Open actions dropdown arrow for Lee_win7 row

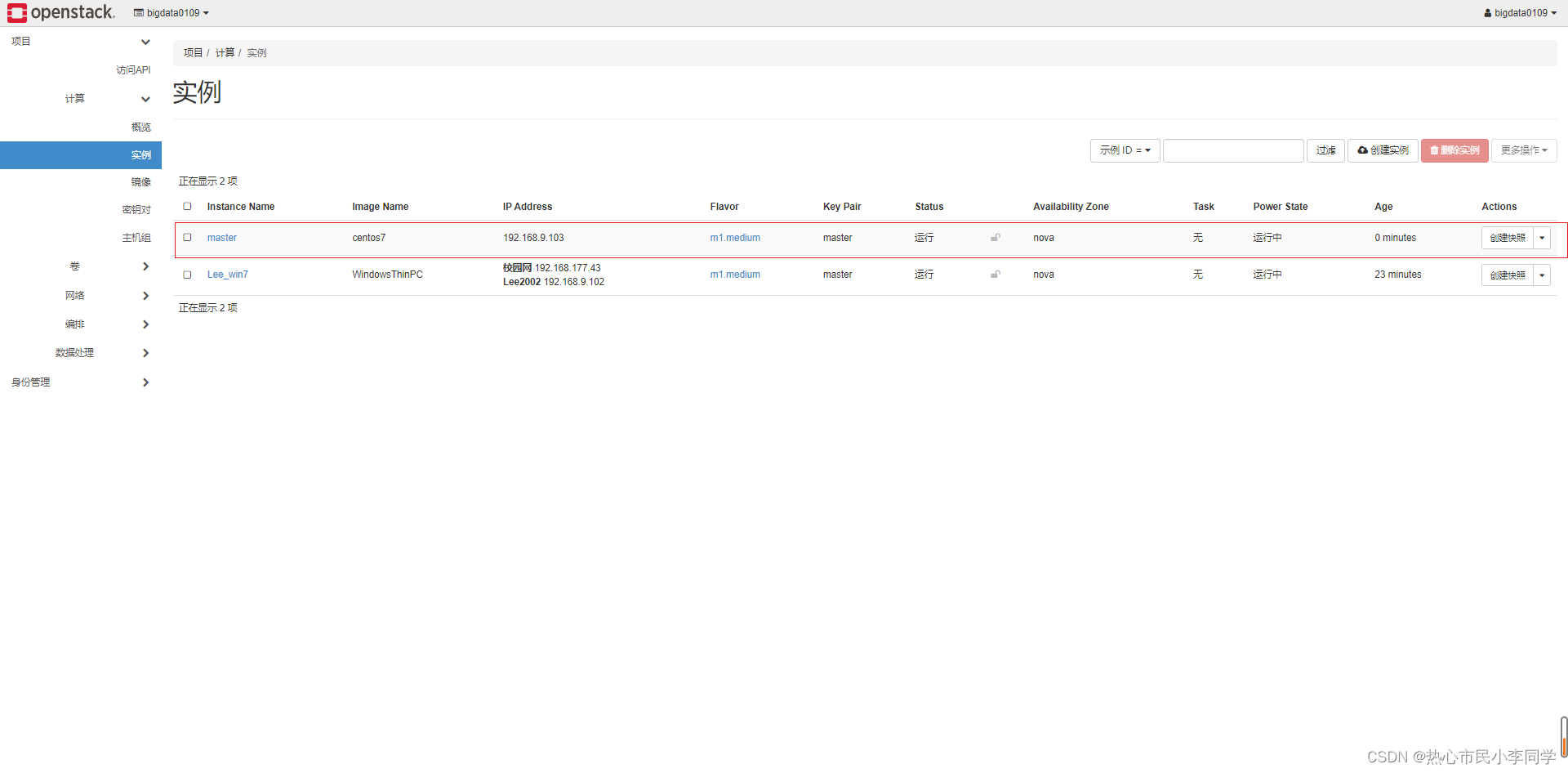[1542, 275]
